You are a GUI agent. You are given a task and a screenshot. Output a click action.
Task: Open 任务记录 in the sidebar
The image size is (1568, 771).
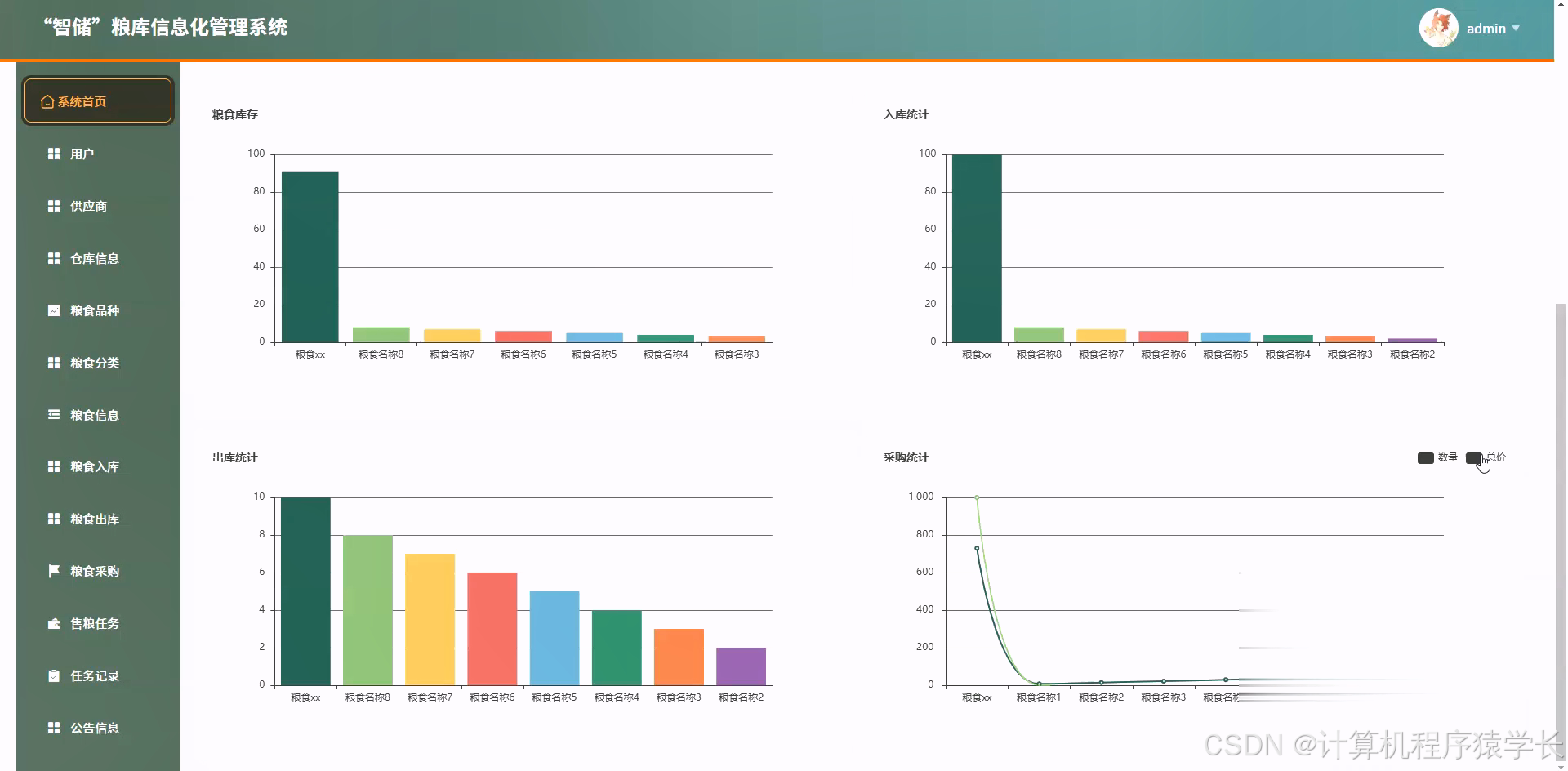click(x=98, y=675)
